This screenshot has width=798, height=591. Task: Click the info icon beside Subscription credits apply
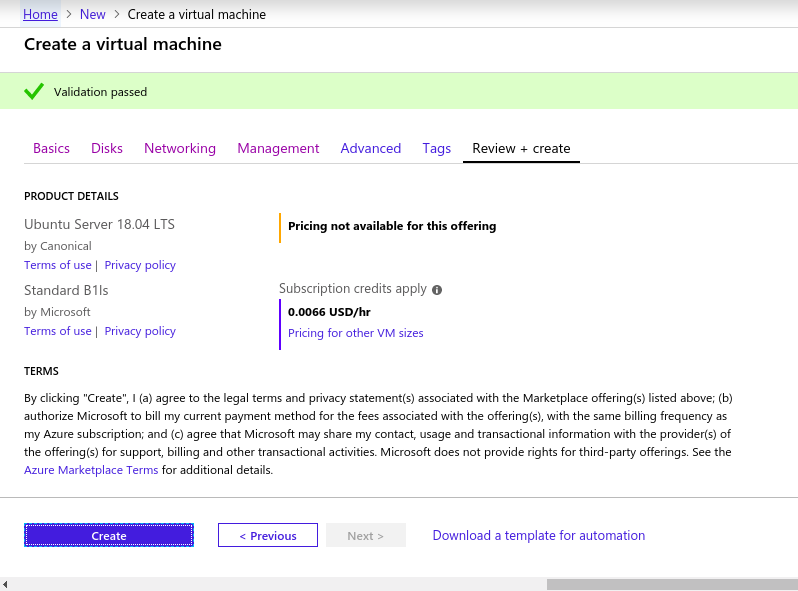(437, 290)
